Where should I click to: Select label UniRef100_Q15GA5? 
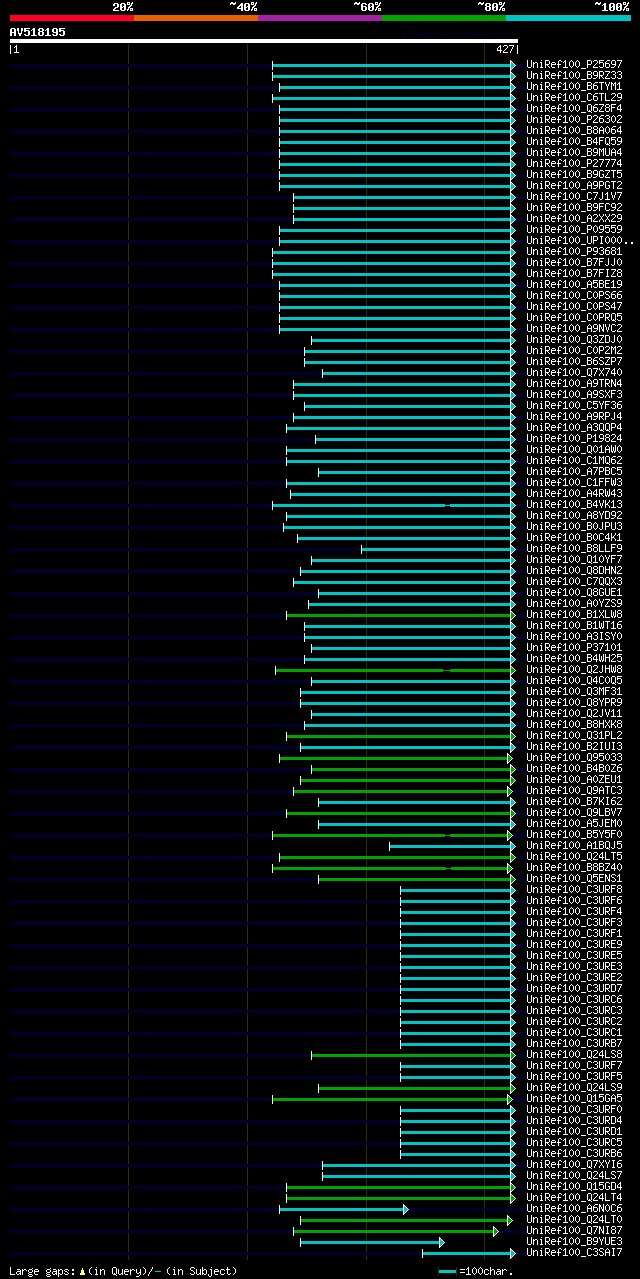pyautogui.click(x=574, y=1098)
